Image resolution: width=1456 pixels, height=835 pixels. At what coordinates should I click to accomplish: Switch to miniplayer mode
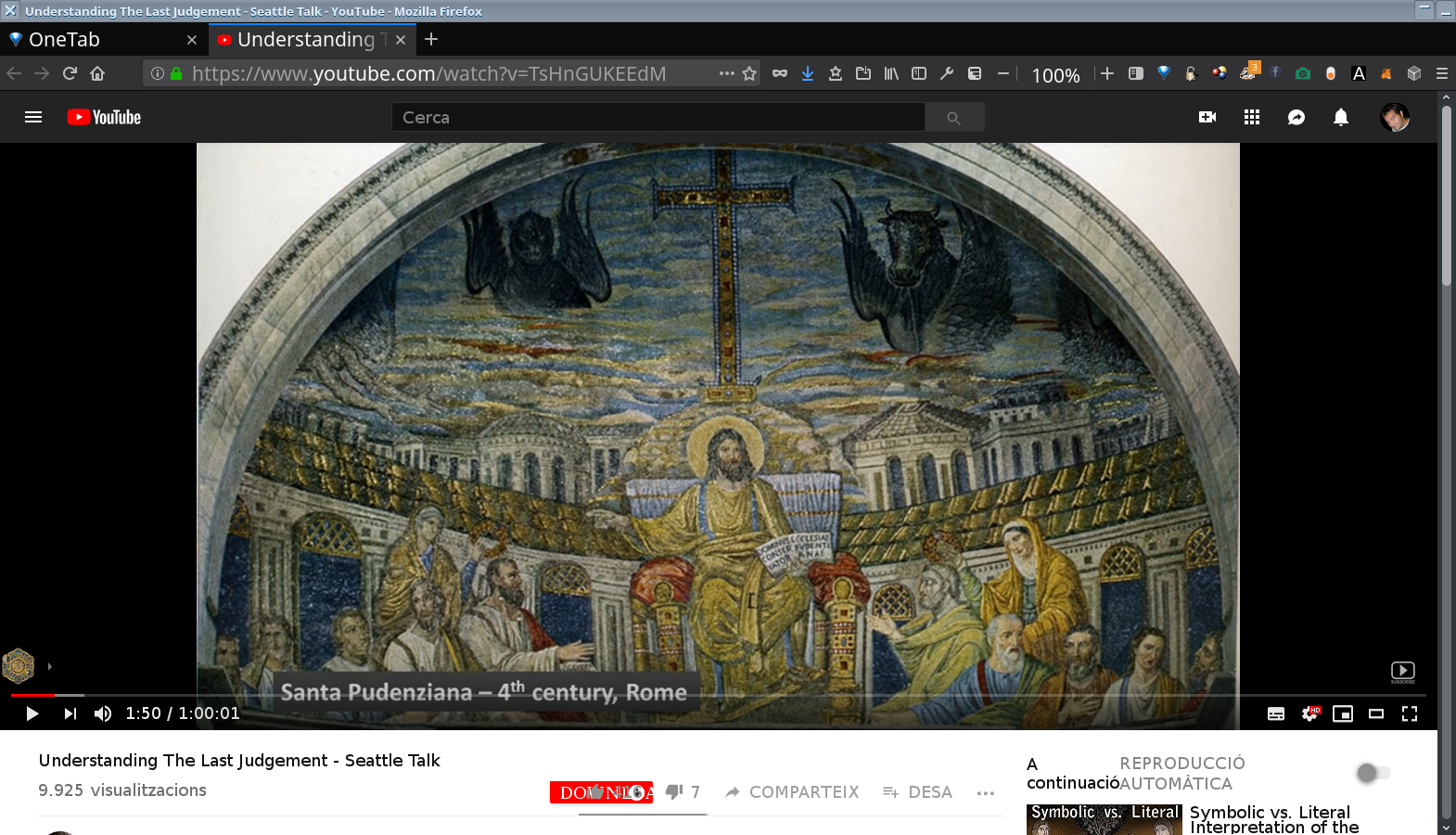pos(1343,713)
